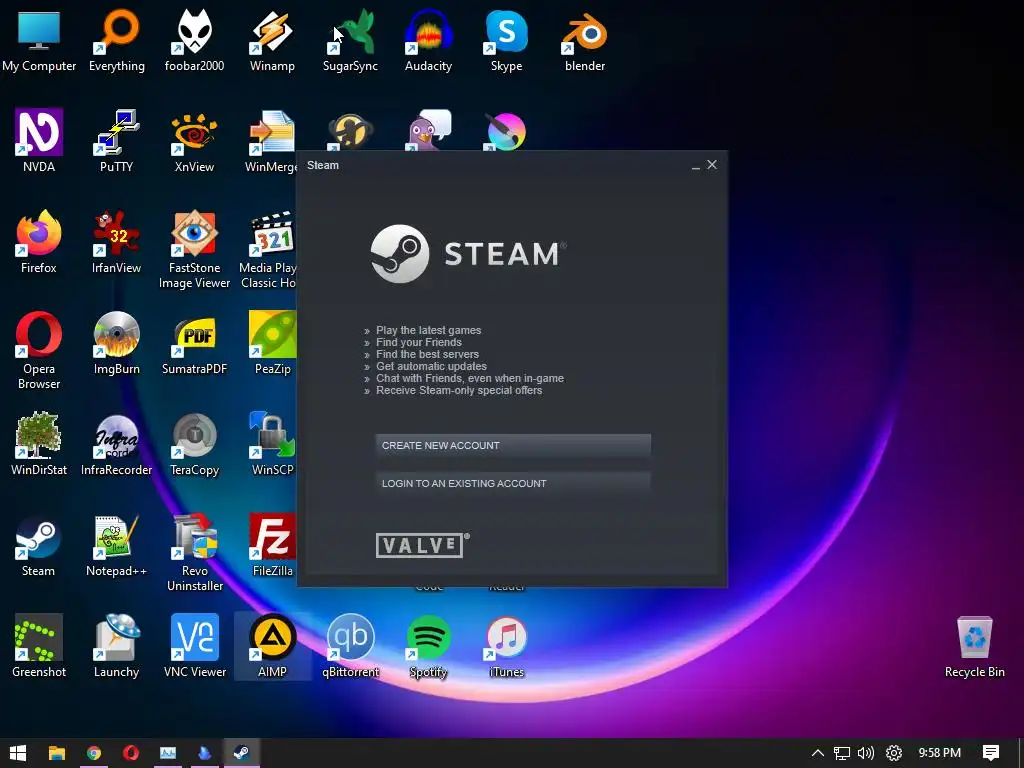The image size is (1024, 768).
Task: Select InfraRecorder desktop icon
Action: (117, 444)
